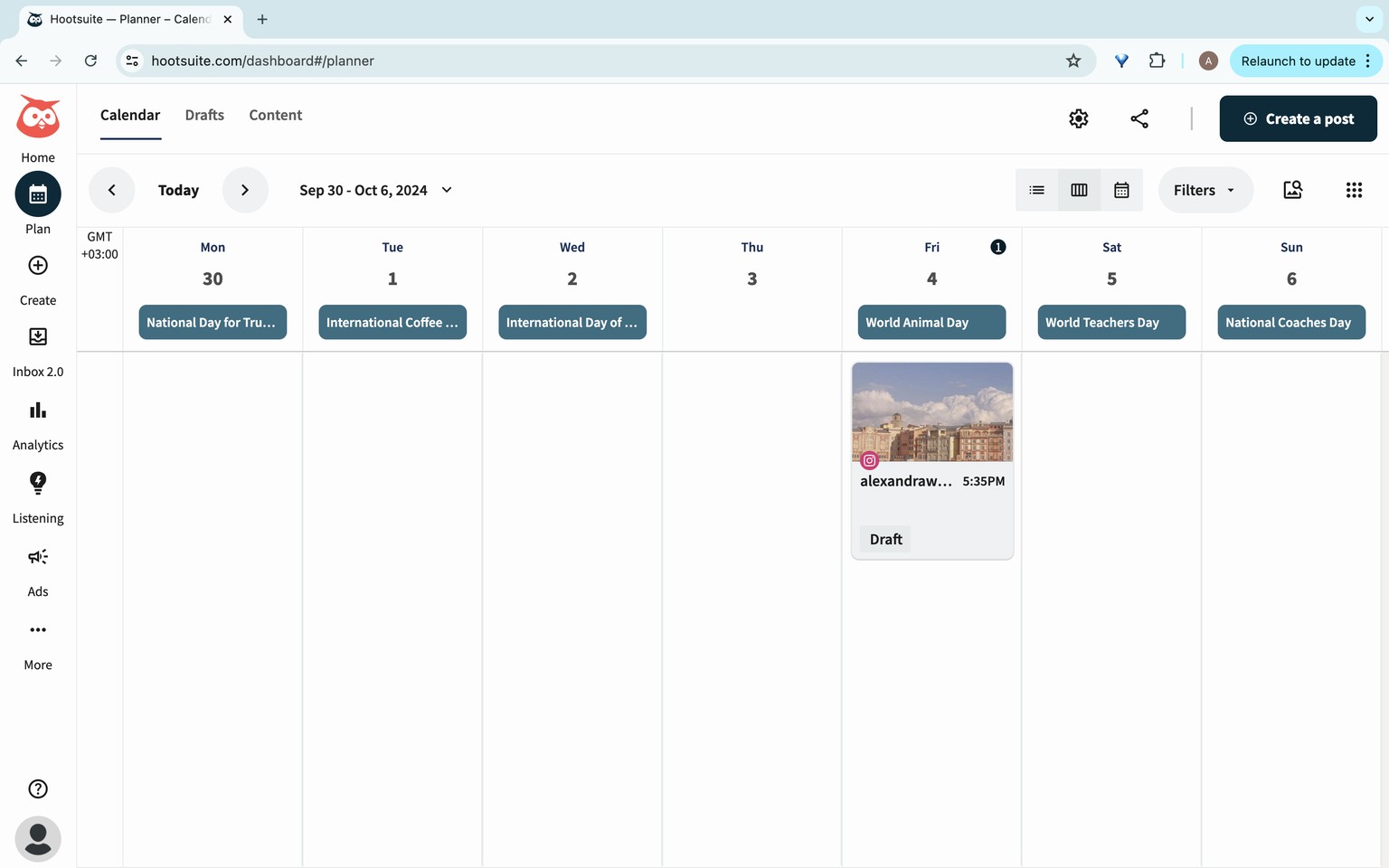Click the Friday post count badge
Image resolution: width=1389 pixels, height=868 pixels.
point(997,247)
